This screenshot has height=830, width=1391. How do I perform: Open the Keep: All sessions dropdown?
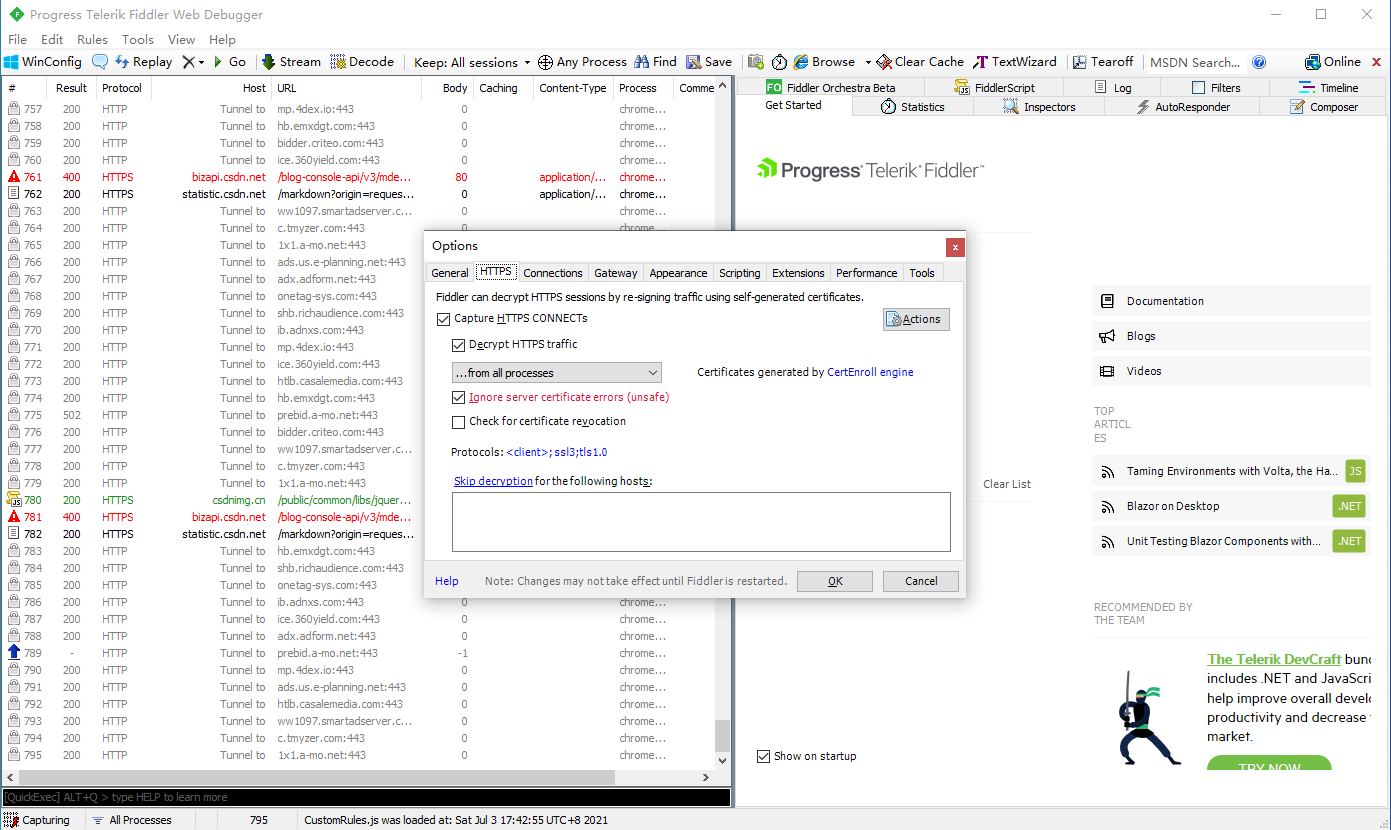(472, 62)
